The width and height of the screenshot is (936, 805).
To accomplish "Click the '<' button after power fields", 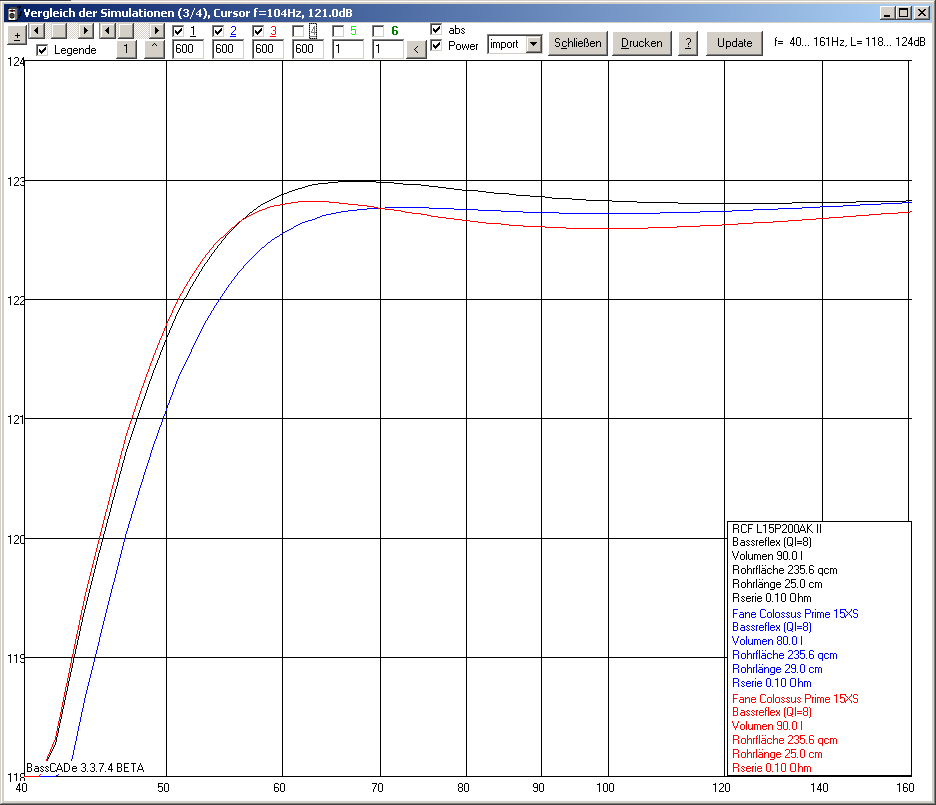I will 416,50.
